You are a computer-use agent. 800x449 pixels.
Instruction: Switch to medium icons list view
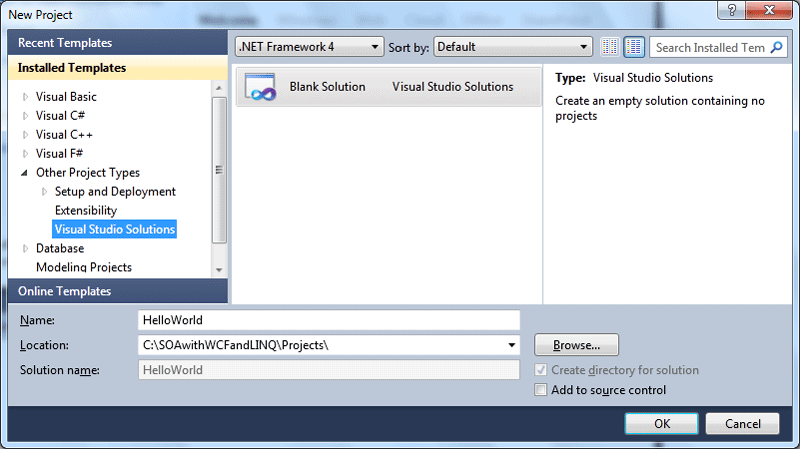[x=634, y=47]
